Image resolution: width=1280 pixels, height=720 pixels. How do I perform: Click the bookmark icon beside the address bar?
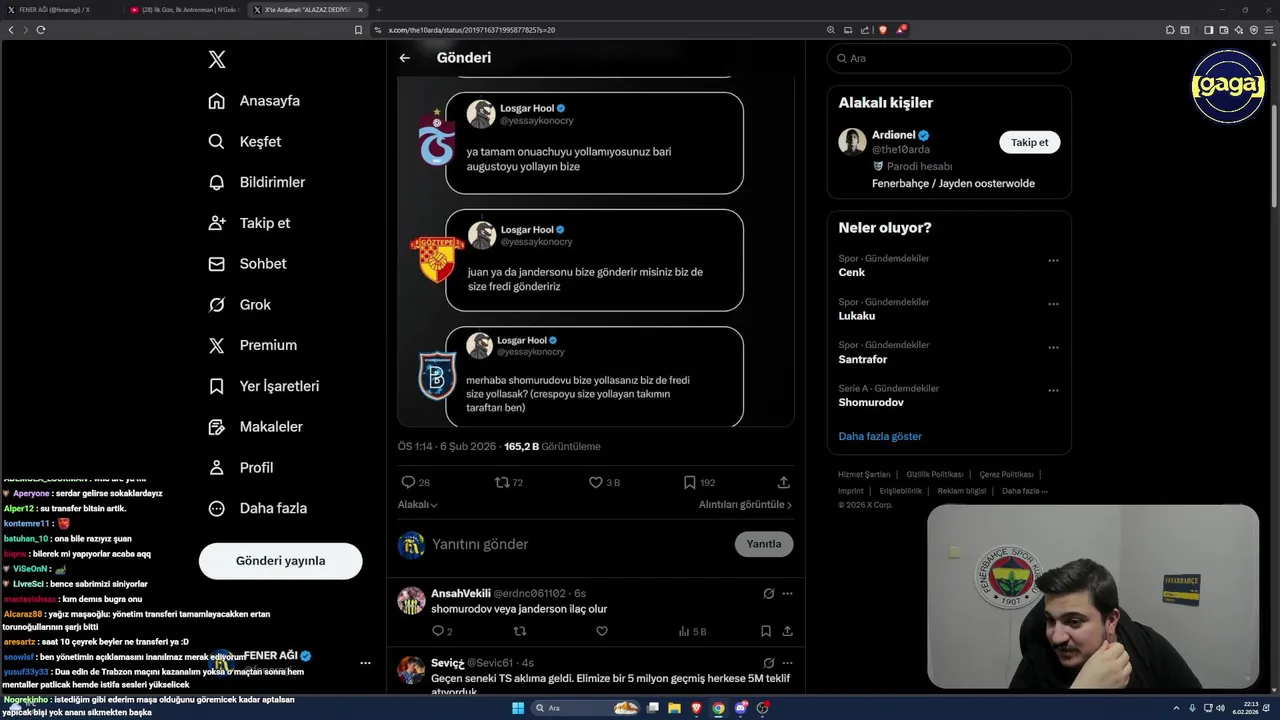tap(358, 30)
